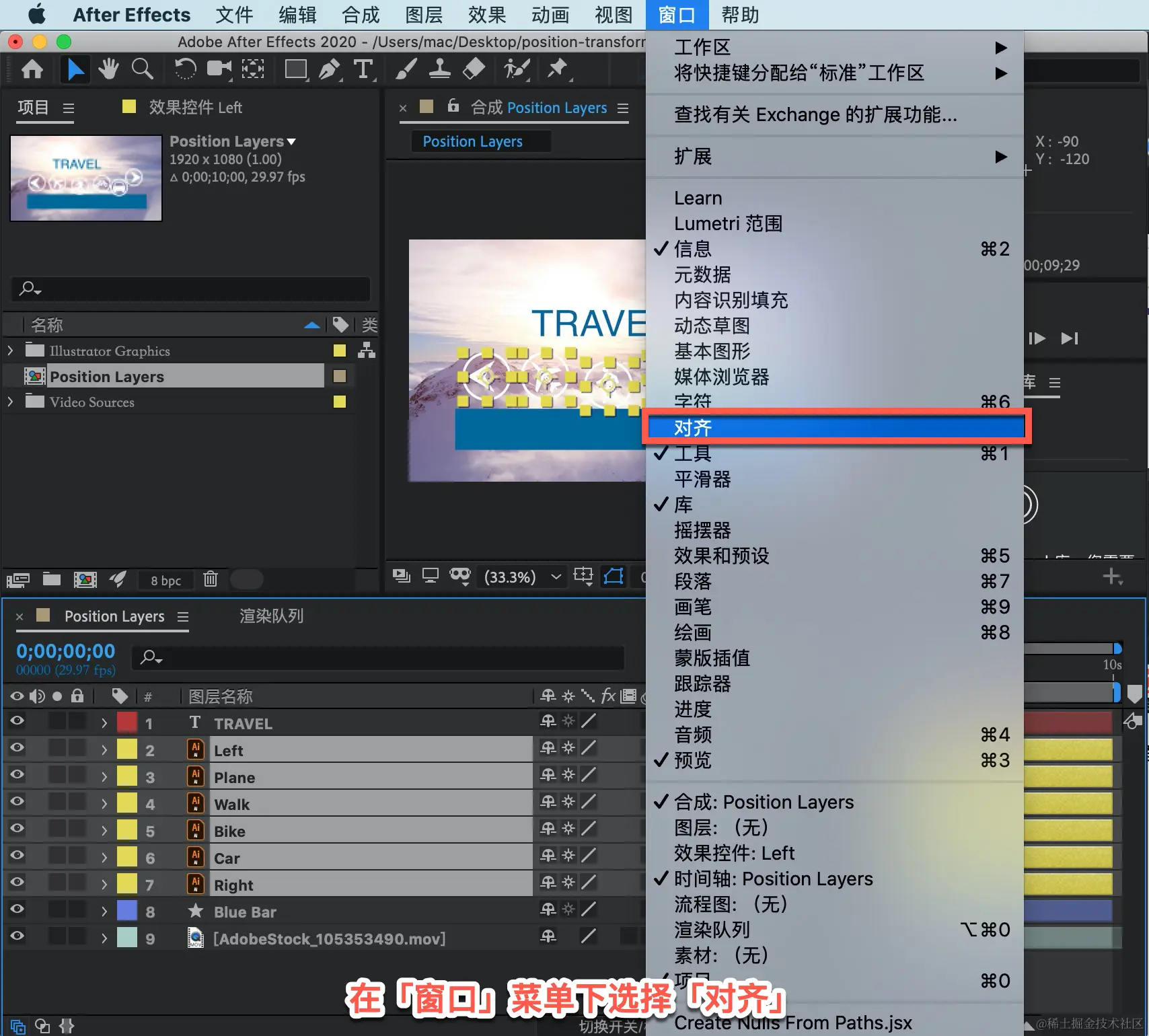The image size is (1149, 1036).
Task: Expand the TRAVEL layer properties
Action: click(x=104, y=723)
